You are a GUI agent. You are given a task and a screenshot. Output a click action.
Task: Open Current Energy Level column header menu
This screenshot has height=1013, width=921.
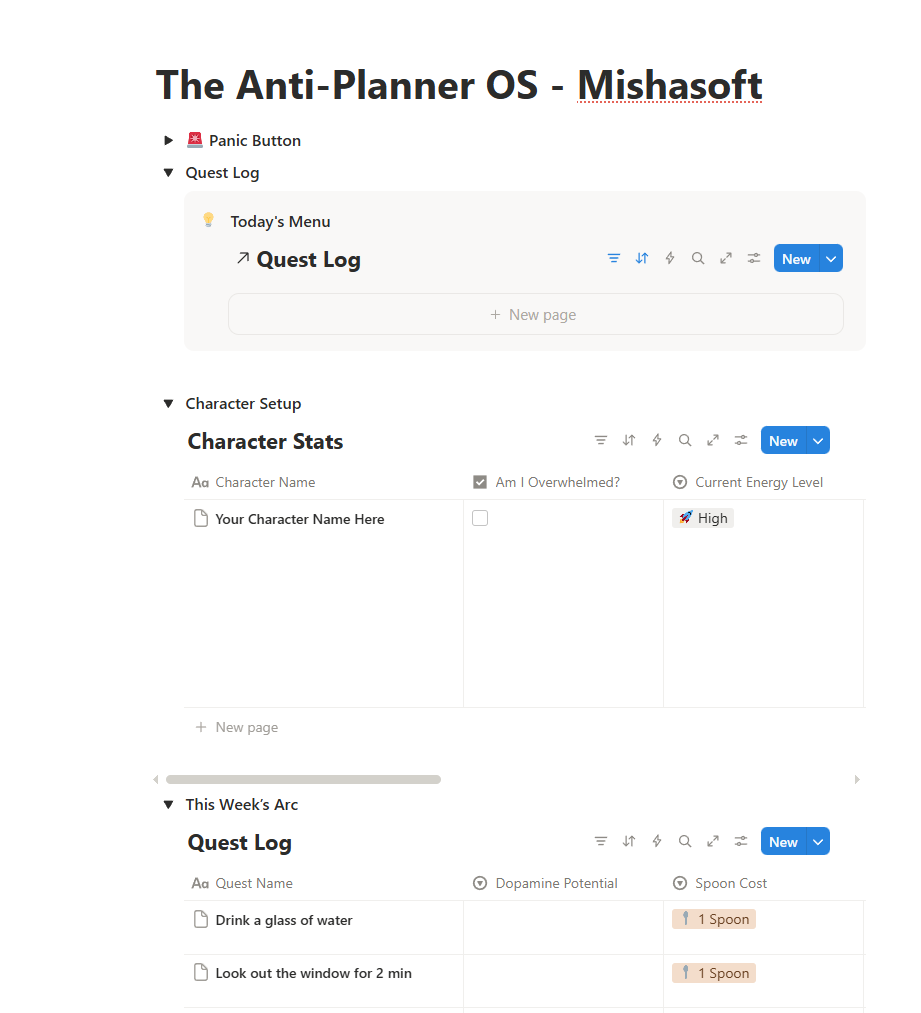point(748,483)
